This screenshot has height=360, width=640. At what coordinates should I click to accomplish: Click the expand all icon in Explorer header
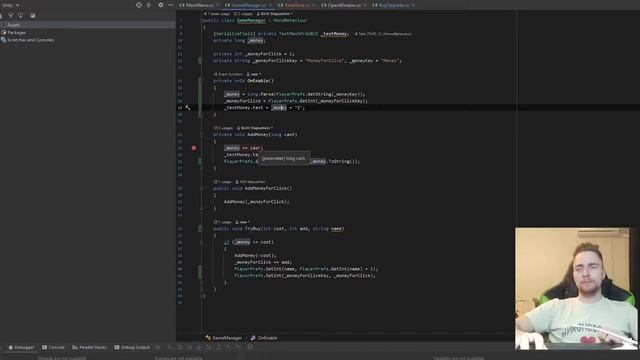click(149, 5)
